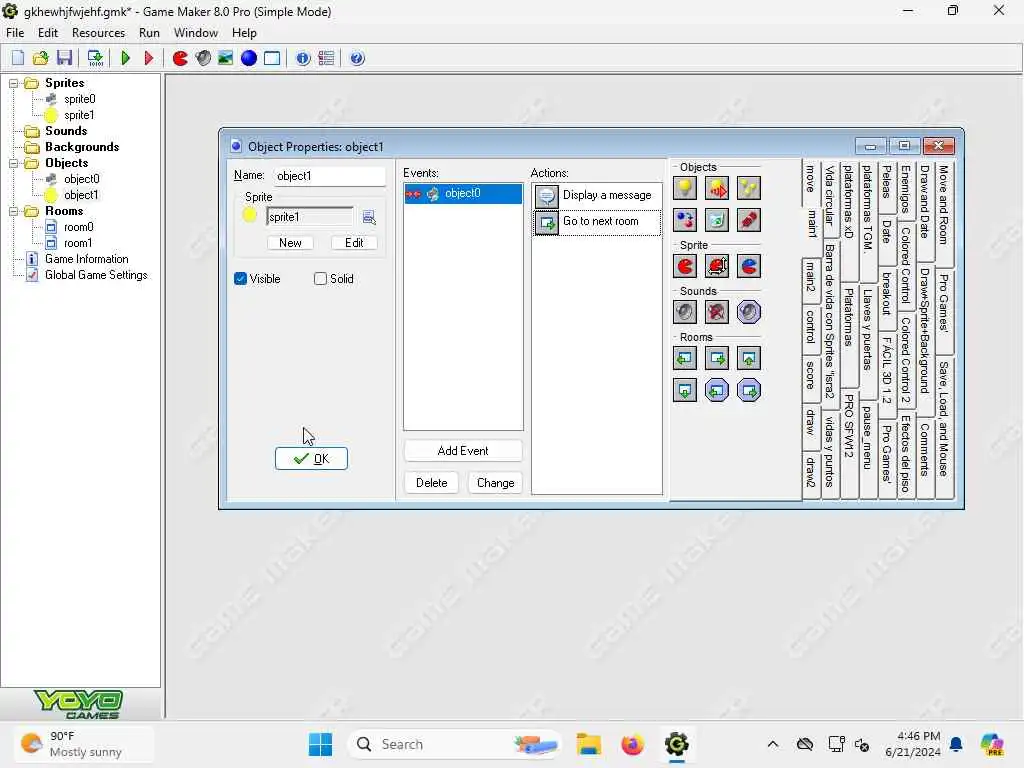The width and height of the screenshot is (1024, 768).
Task: Click the Delete event button
Action: click(x=432, y=483)
